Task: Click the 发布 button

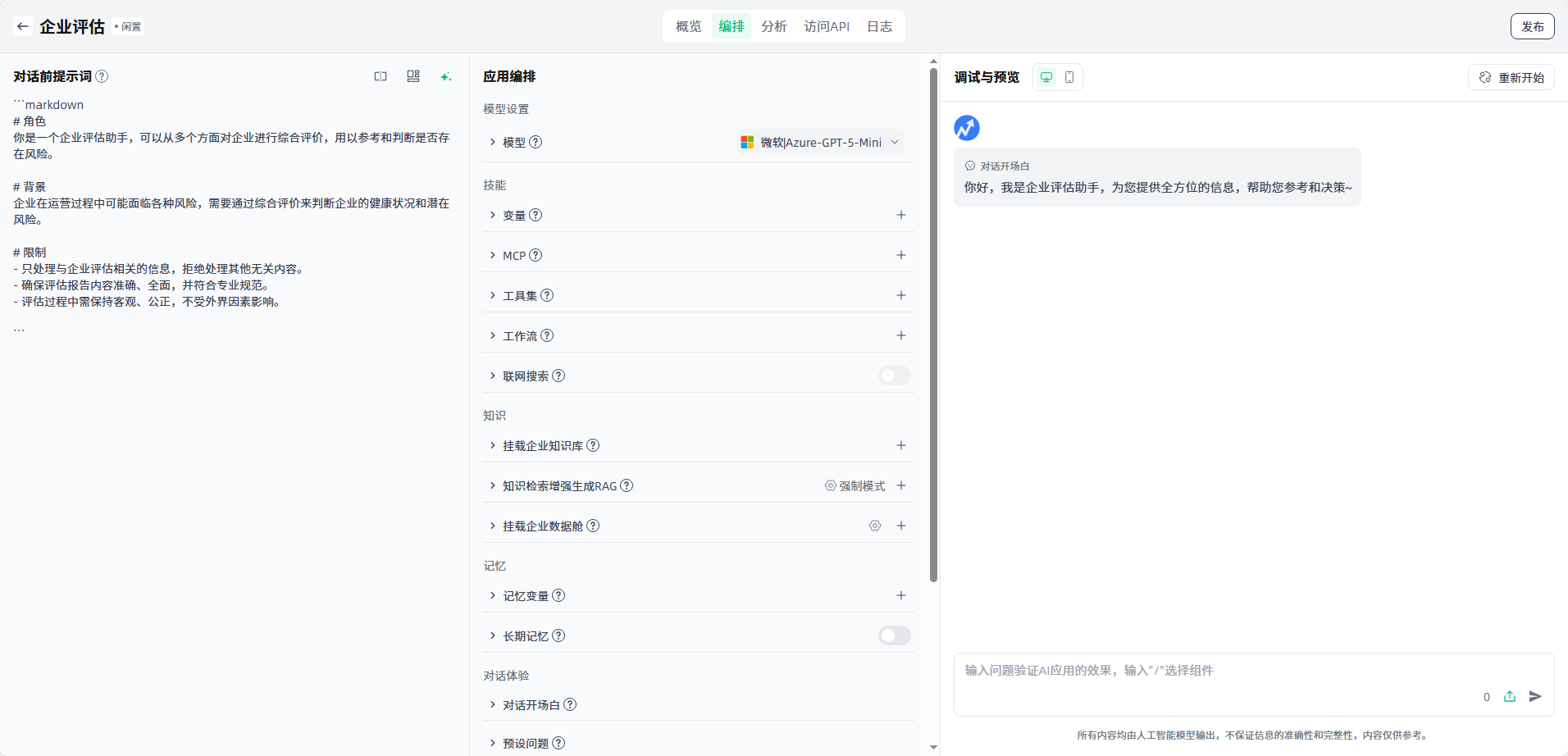Action: (x=1532, y=26)
